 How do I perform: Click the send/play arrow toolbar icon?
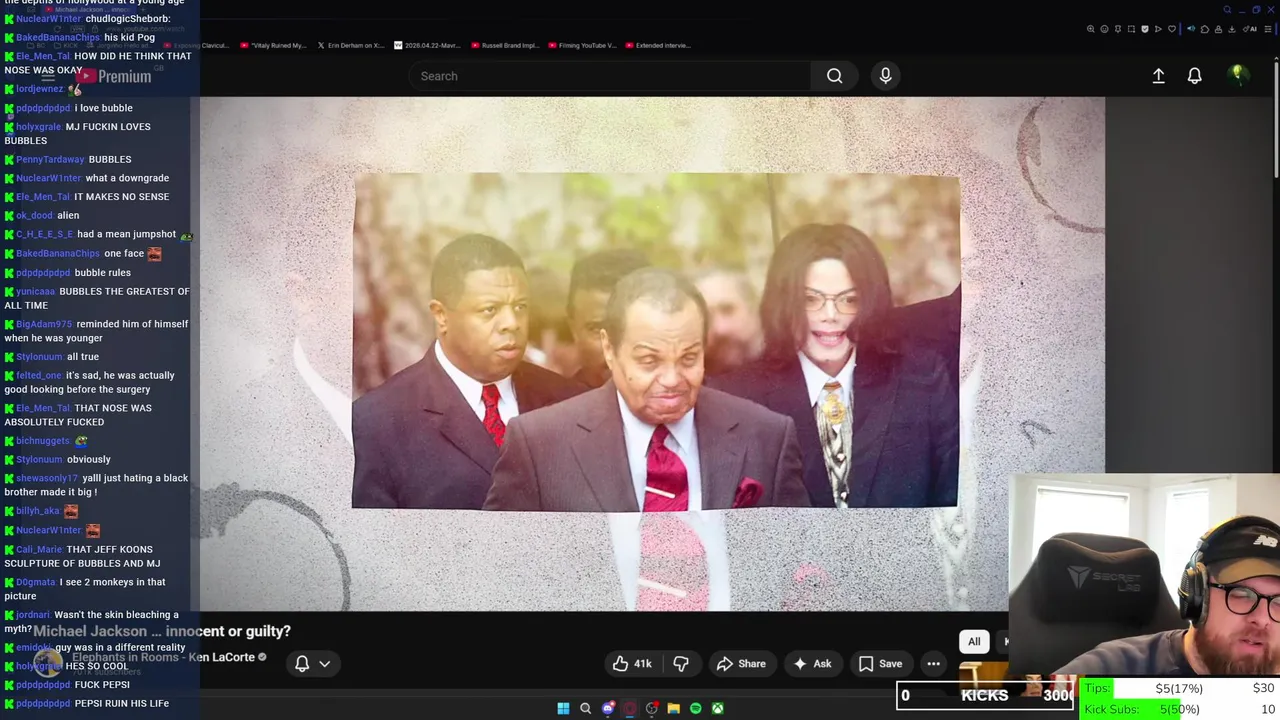1158,29
